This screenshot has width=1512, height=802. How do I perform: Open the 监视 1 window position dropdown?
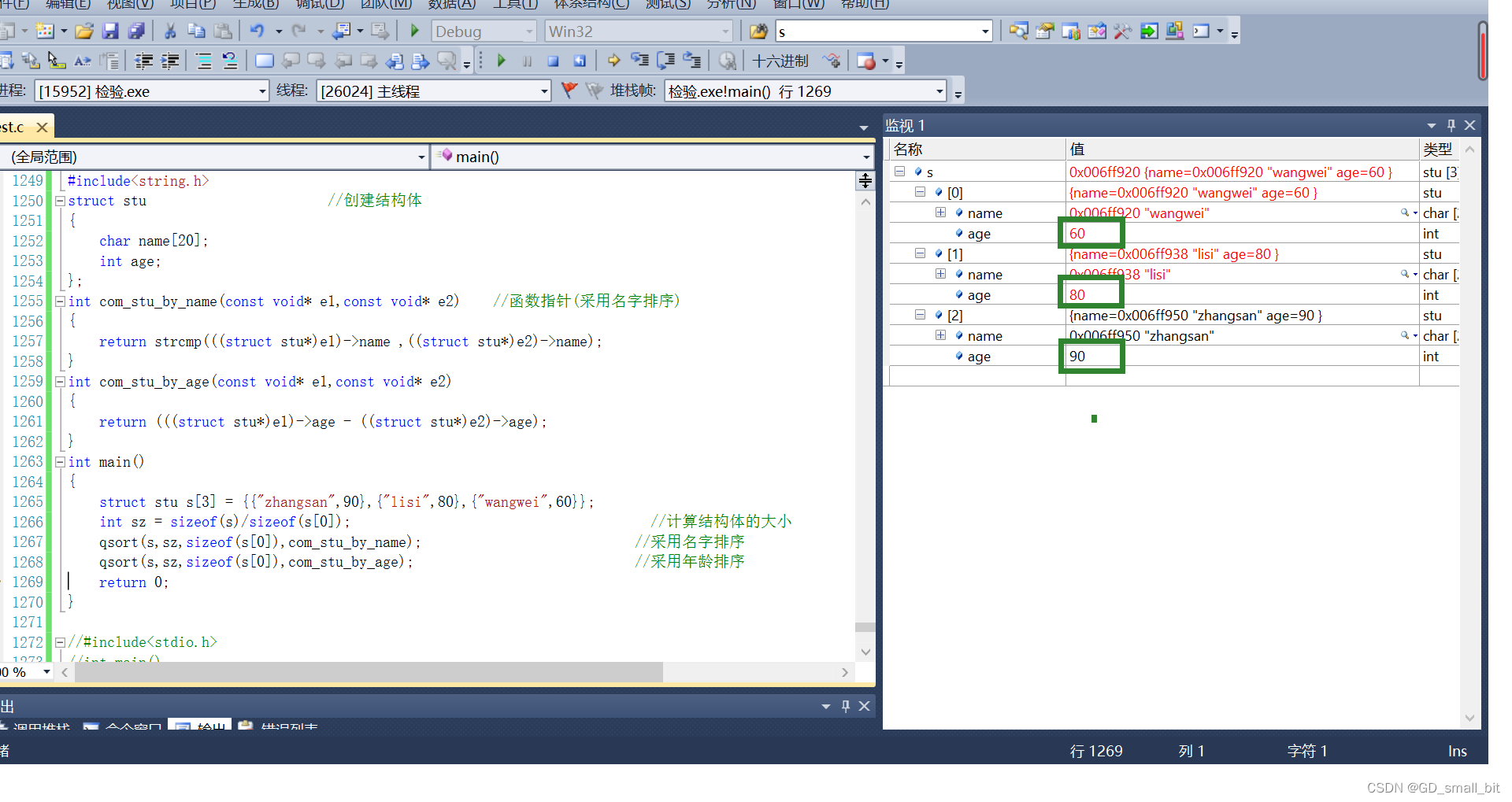[1432, 126]
